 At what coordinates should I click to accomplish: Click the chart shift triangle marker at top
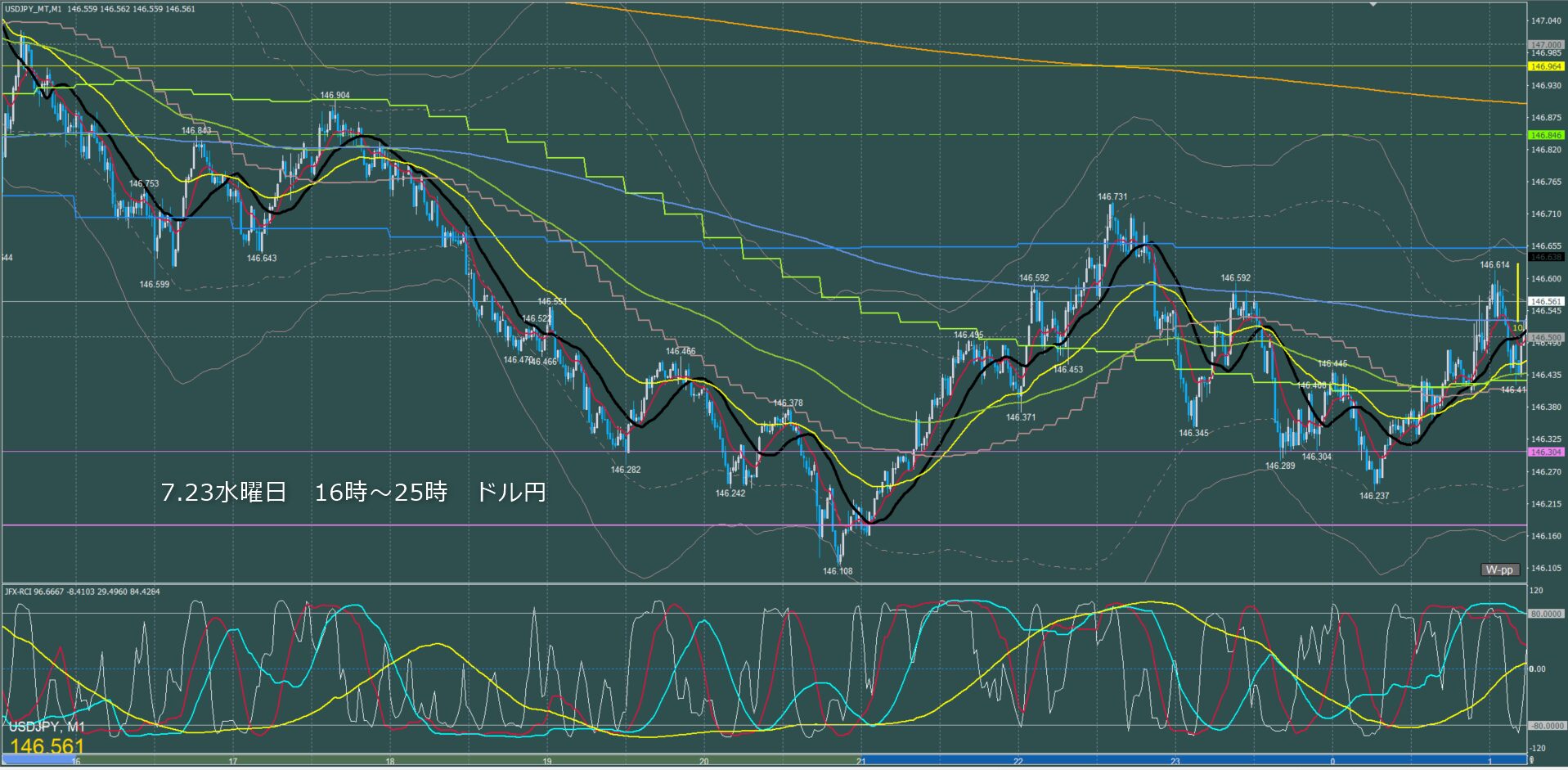[1373, 4]
